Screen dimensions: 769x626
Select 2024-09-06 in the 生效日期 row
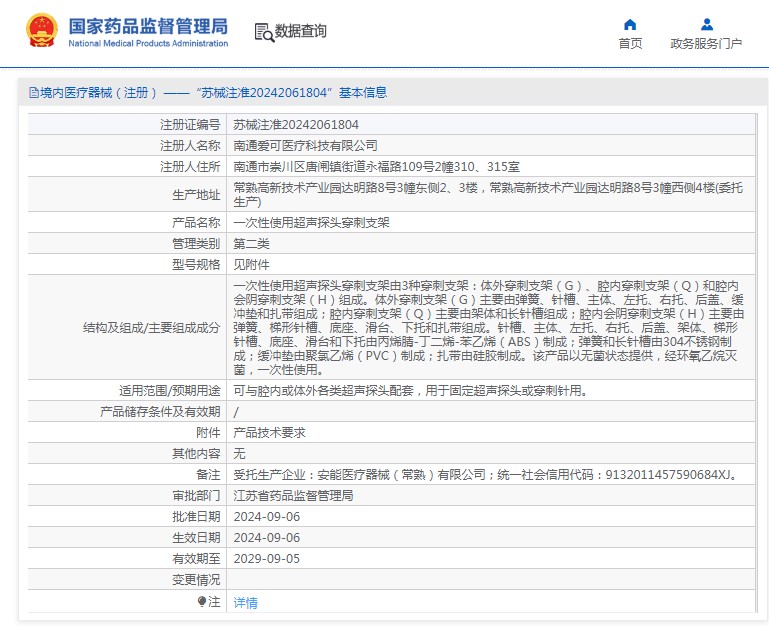267,538
